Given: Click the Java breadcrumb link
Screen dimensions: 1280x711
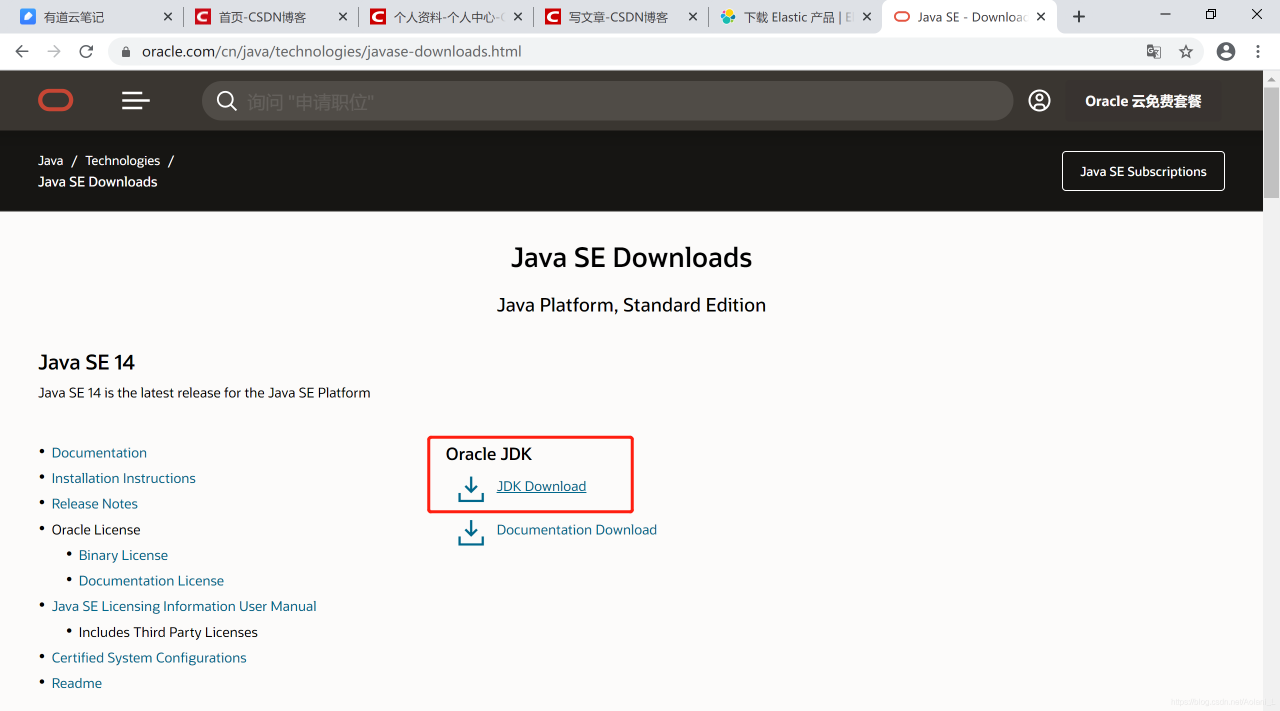Looking at the screenshot, I should point(51,160).
